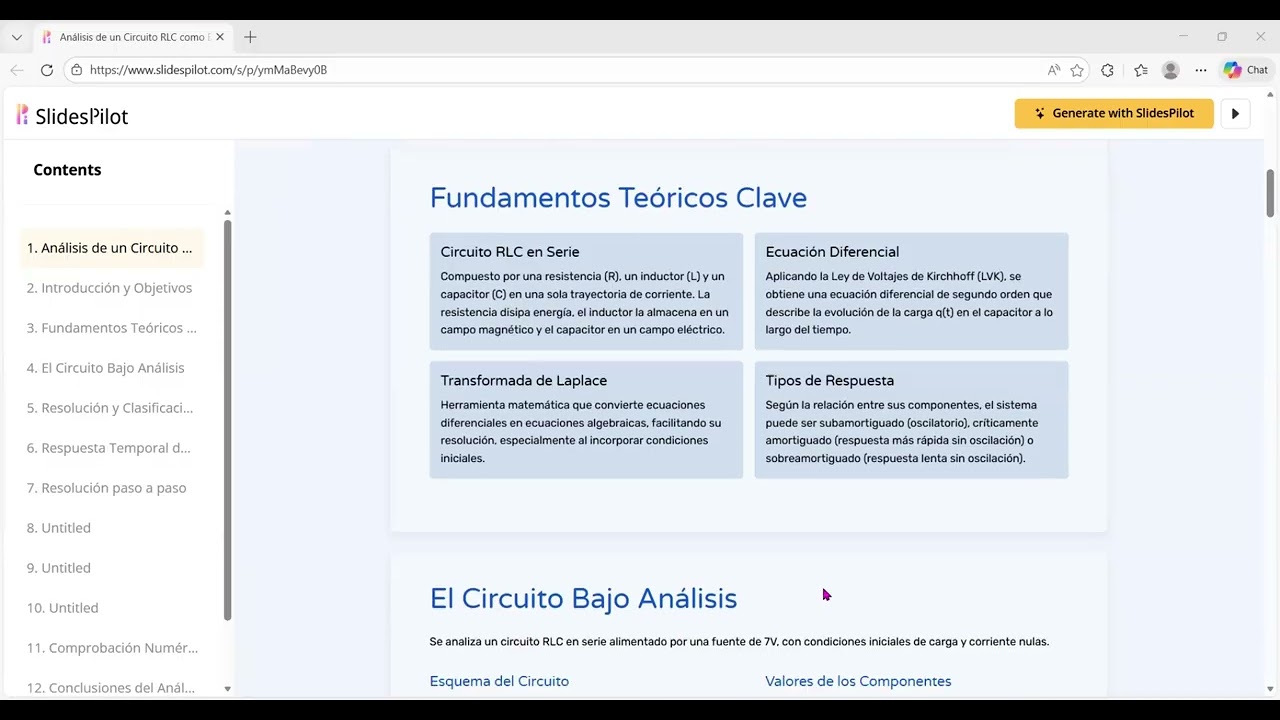Click the browser back arrow
Viewport: 1280px width, 720px height.
17,70
